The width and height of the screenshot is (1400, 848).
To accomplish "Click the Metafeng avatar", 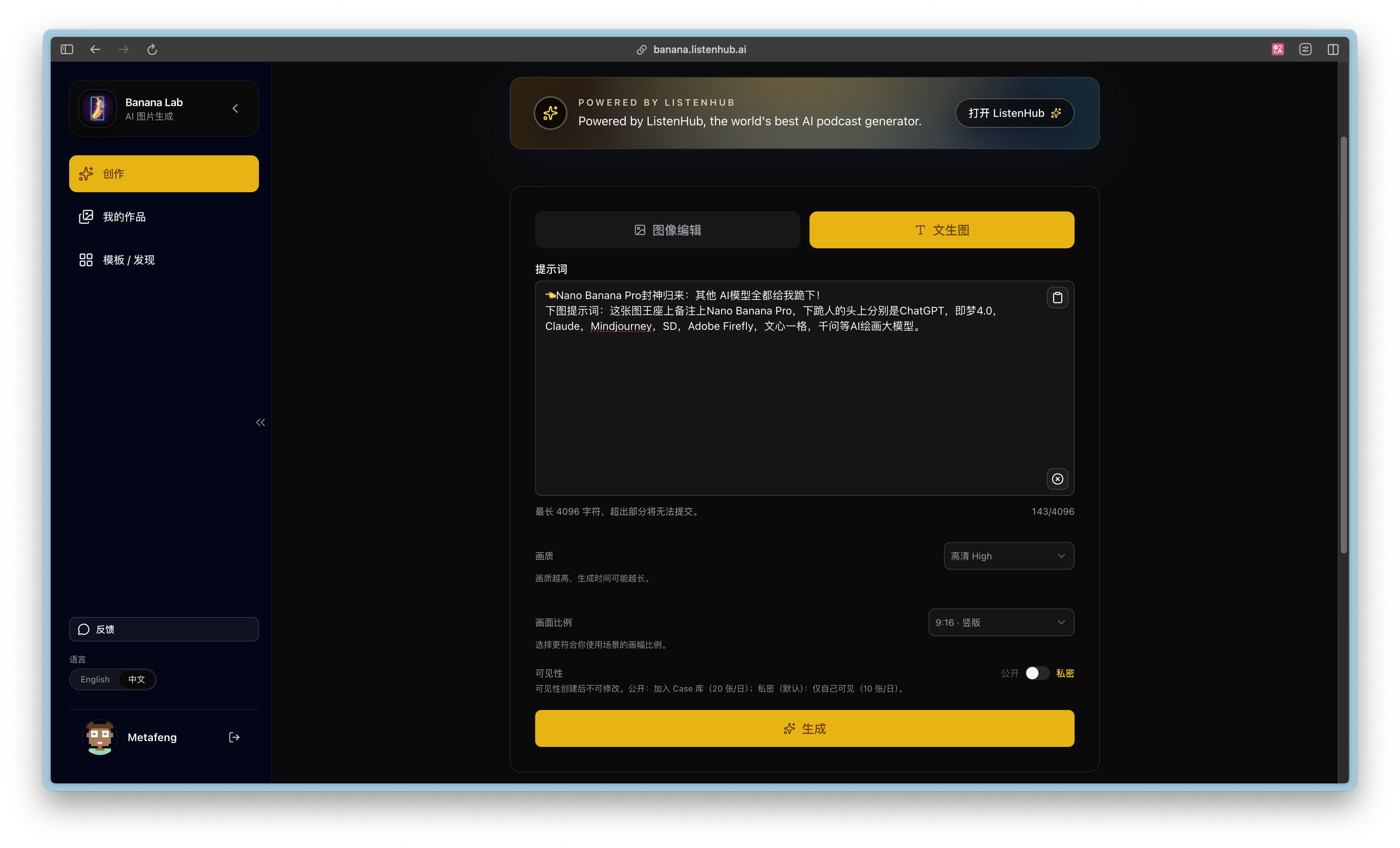I will [x=100, y=737].
